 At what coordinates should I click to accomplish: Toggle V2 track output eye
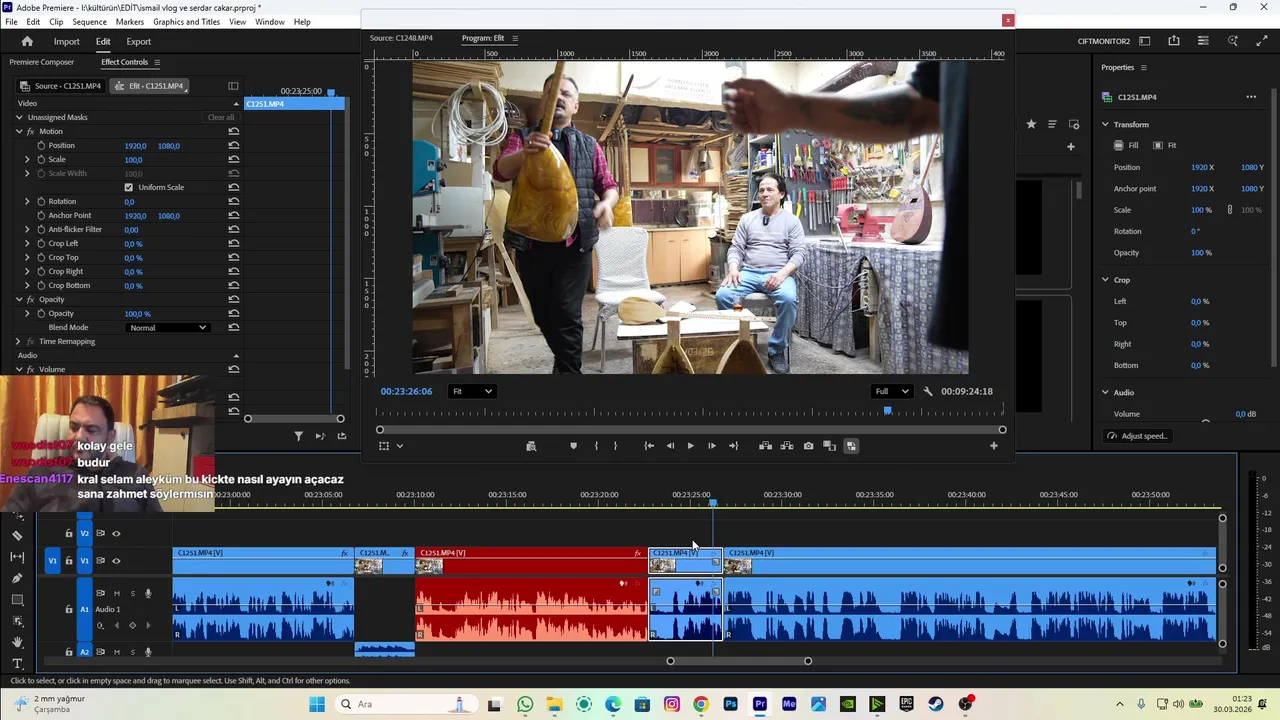[116, 534]
